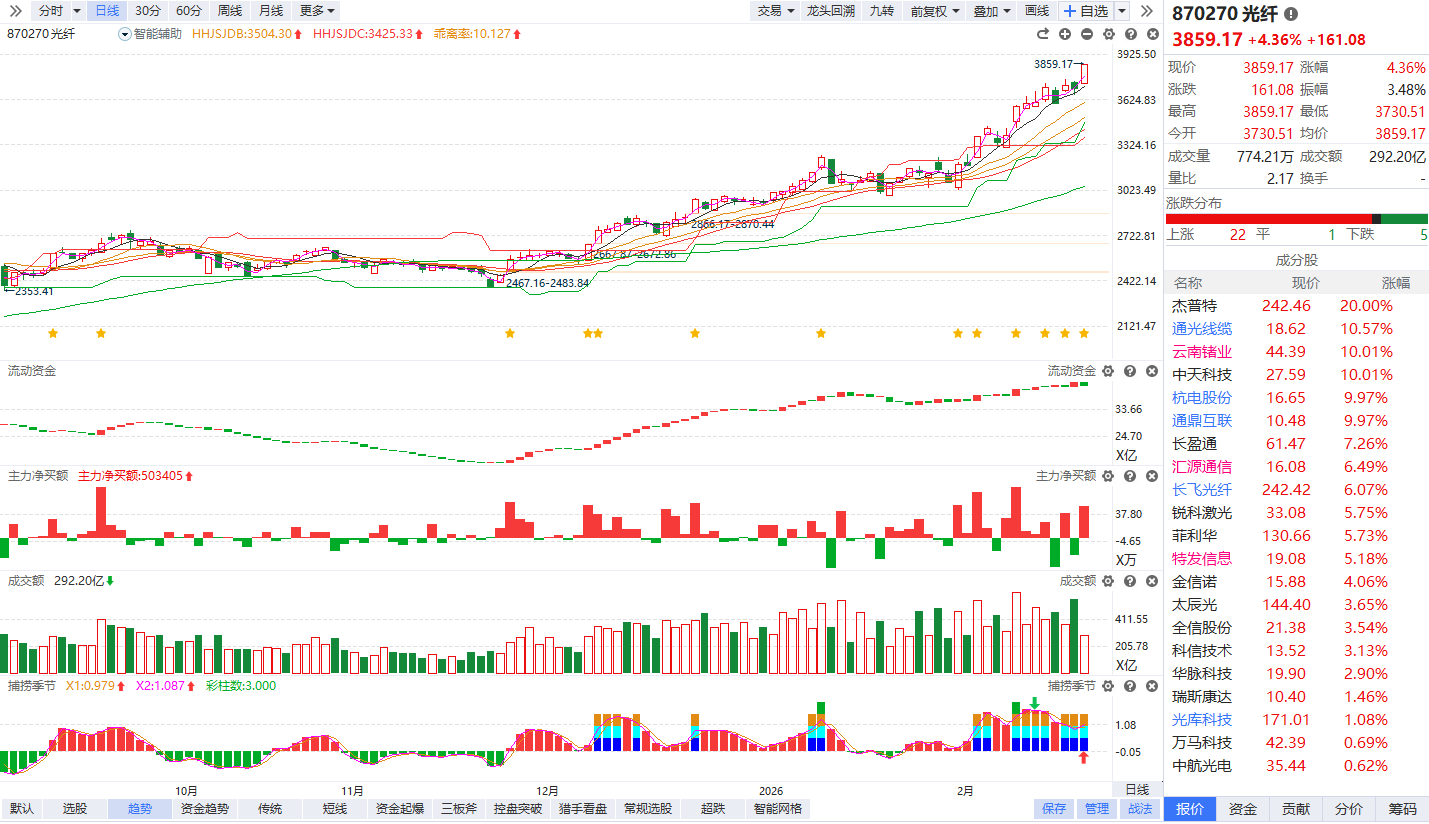The width and height of the screenshot is (1429, 824).
Task: Switch chart period to 60分
Action: [188, 11]
